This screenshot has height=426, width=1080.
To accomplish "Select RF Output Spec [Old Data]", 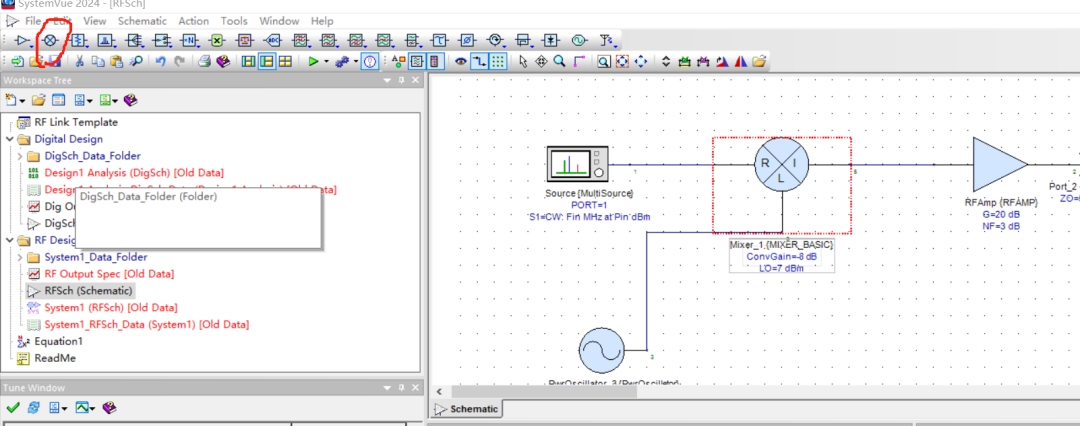I will 109,274.
